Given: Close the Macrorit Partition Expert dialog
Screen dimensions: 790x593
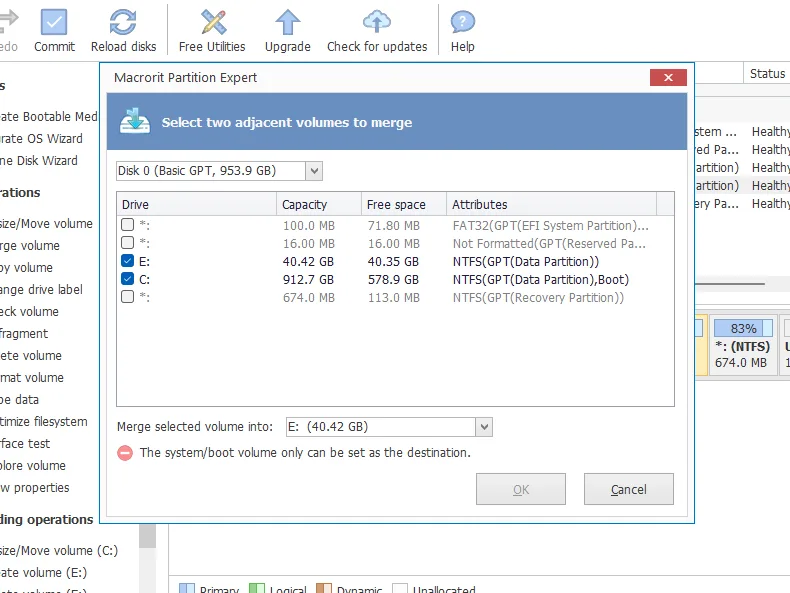Looking at the screenshot, I should coord(667,78).
